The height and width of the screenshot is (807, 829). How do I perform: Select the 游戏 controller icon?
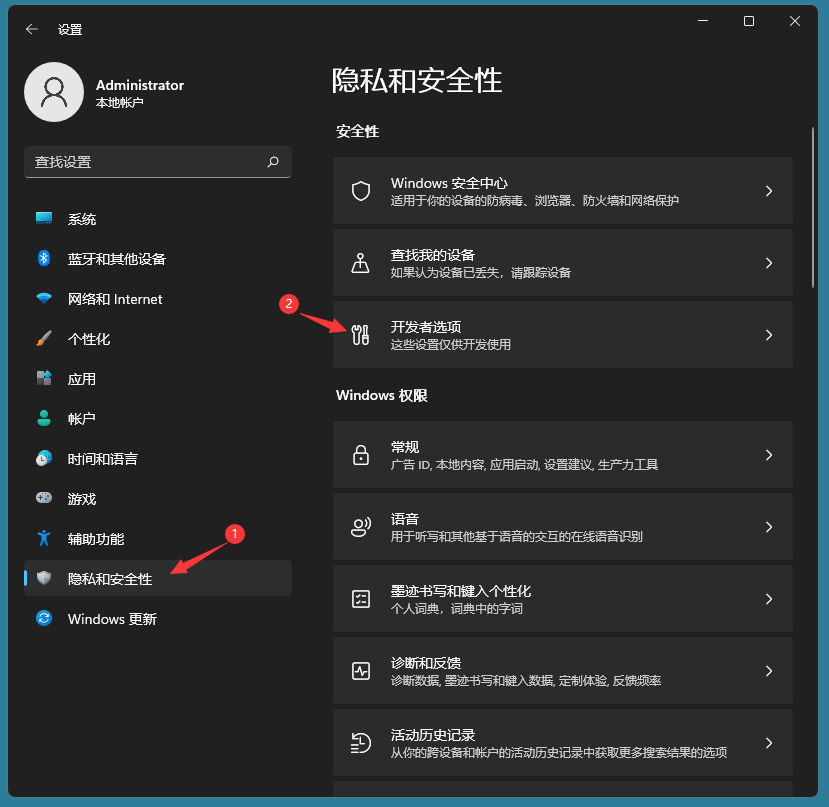[44, 498]
